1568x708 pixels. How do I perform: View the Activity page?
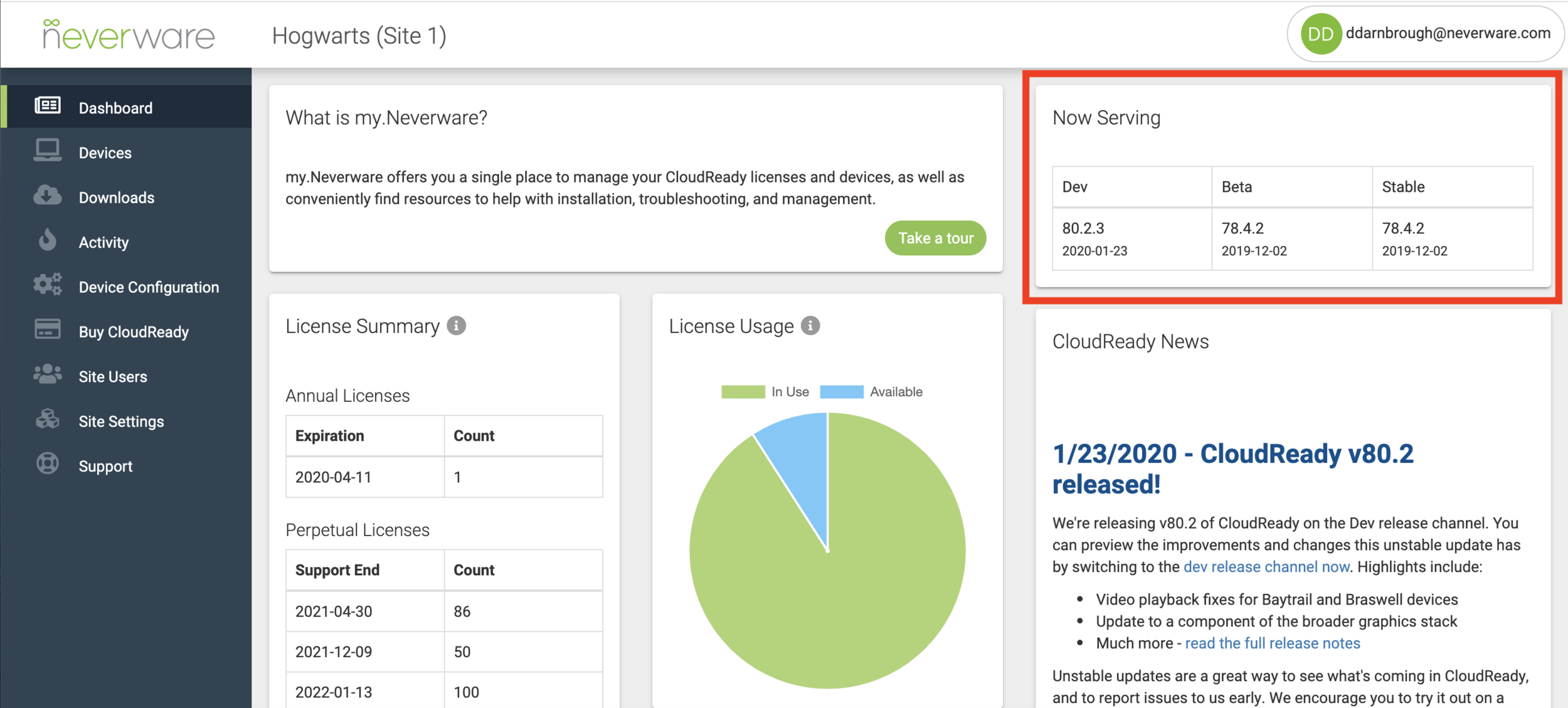(126, 241)
